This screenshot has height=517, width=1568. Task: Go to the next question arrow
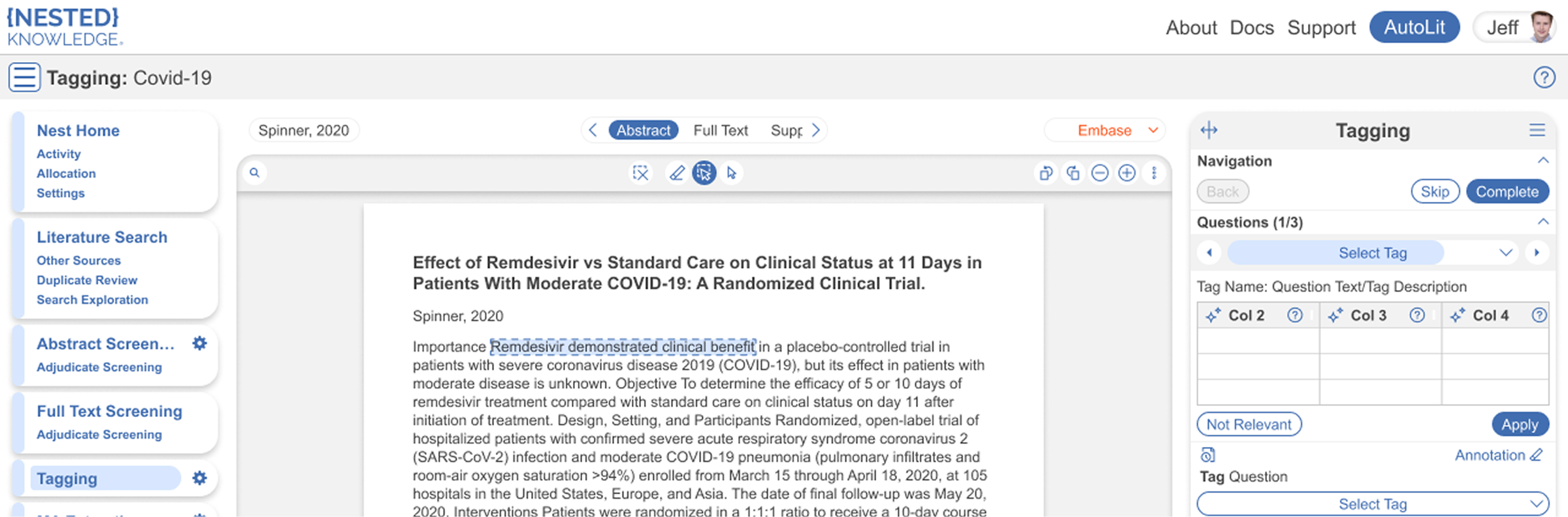tap(1537, 252)
